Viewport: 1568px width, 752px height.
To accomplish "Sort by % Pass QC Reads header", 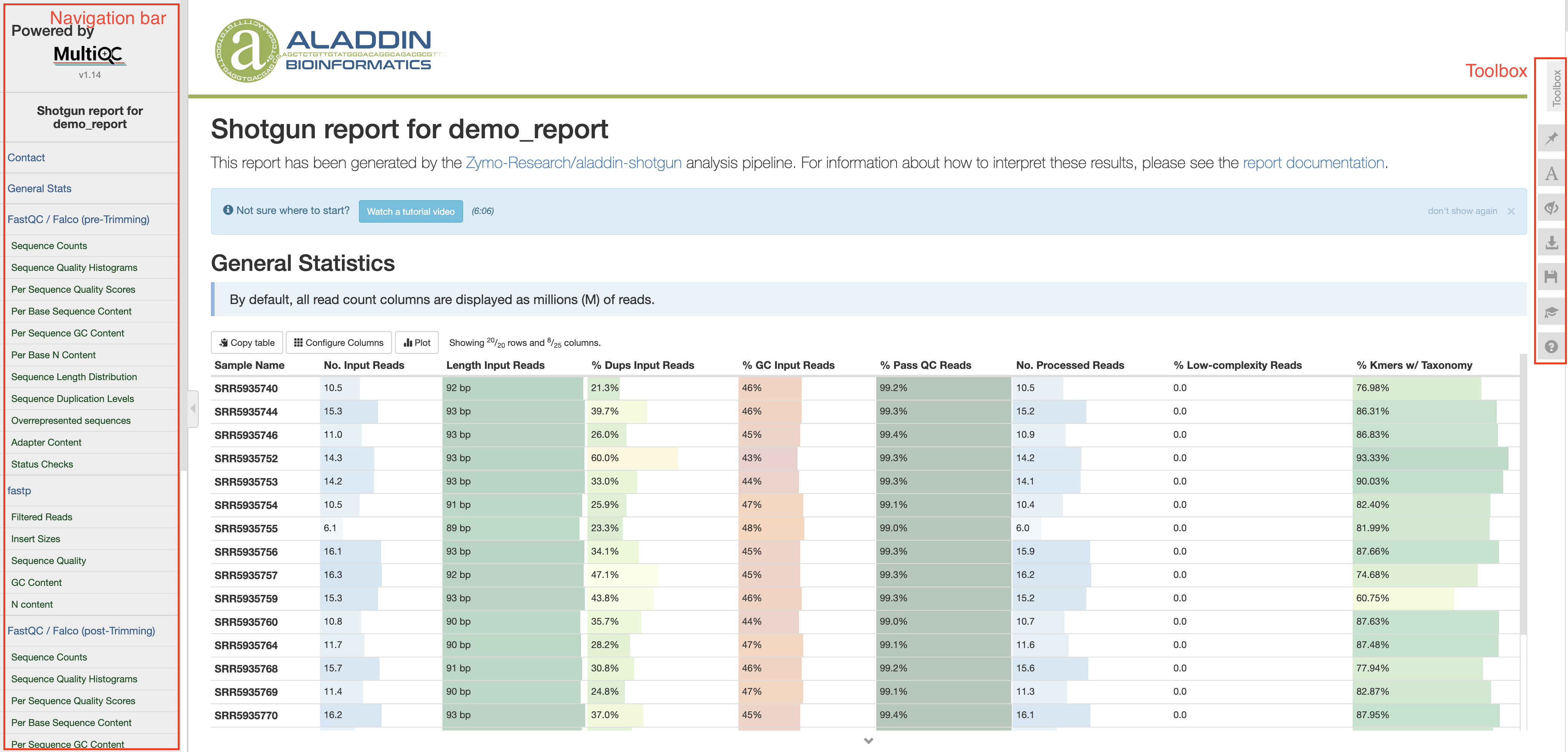I will point(926,365).
